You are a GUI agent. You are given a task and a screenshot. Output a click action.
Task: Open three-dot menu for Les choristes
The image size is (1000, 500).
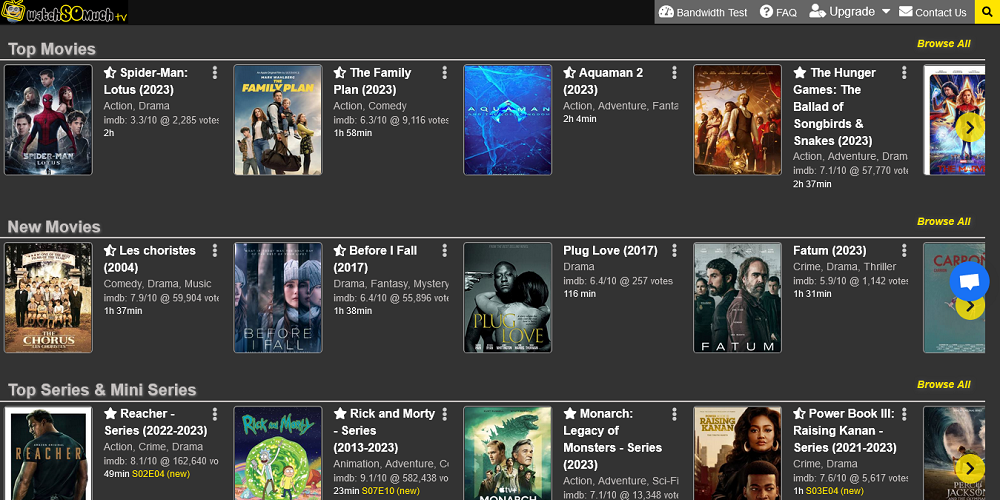tap(215, 250)
